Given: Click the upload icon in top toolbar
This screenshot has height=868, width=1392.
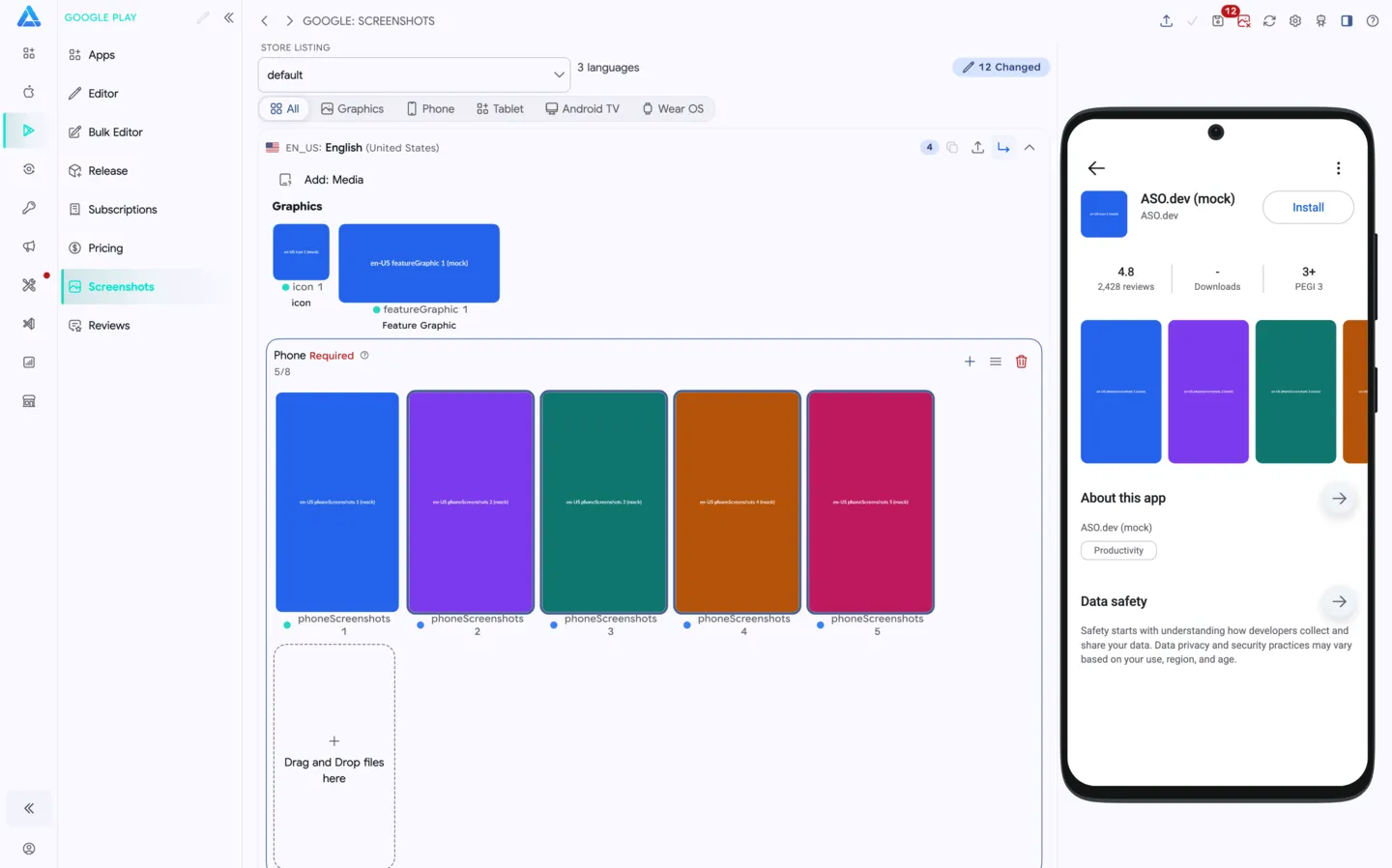Looking at the screenshot, I should pyautogui.click(x=1167, y=20).
